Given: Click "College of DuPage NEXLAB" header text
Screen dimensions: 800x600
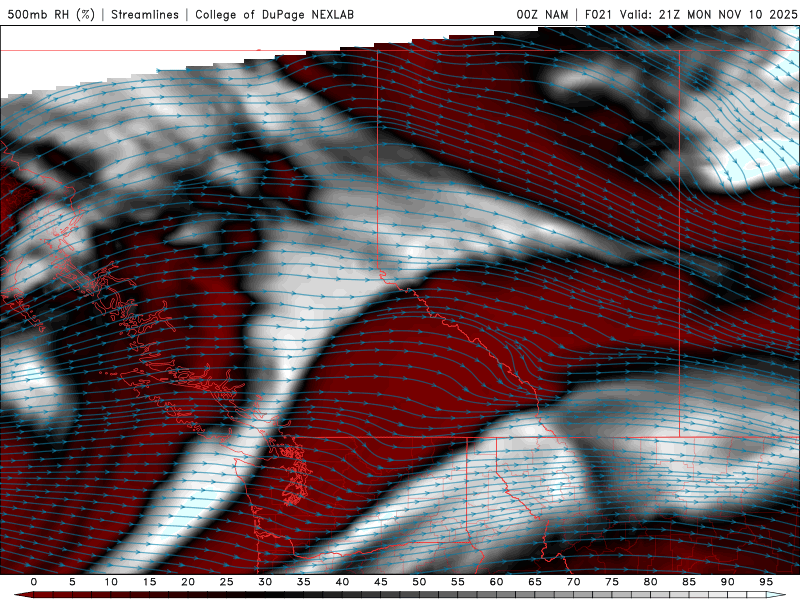Looking at the screenshot, I should tap(274, 14).
